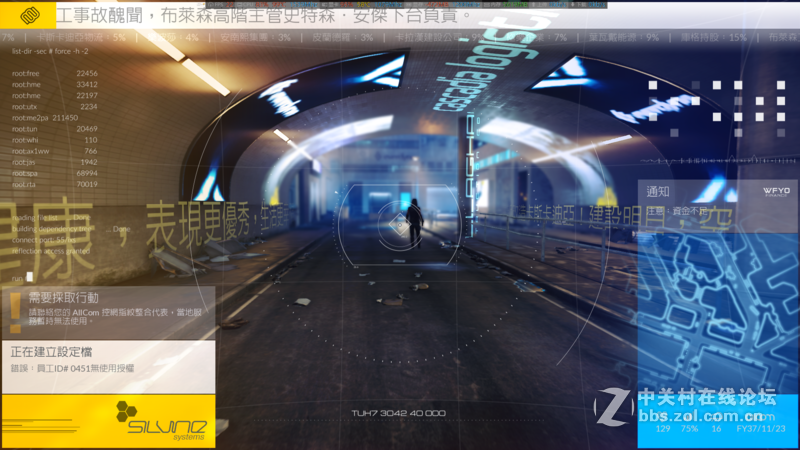Click the root:jas 1942 row
This screenshot has height=450, width=800.
pos(55,162)
